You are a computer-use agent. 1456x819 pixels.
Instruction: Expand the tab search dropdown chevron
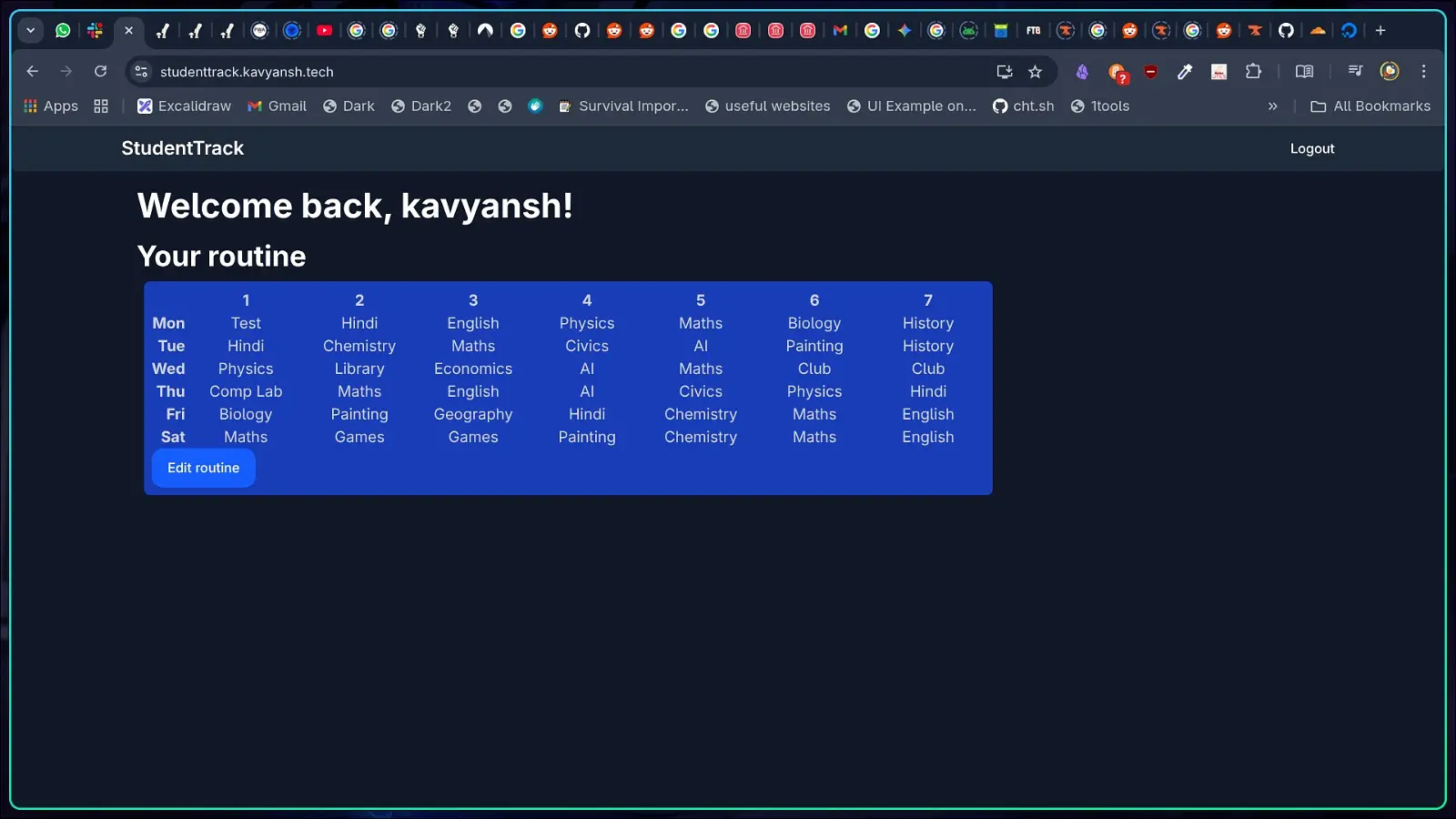tap(30, 30)
